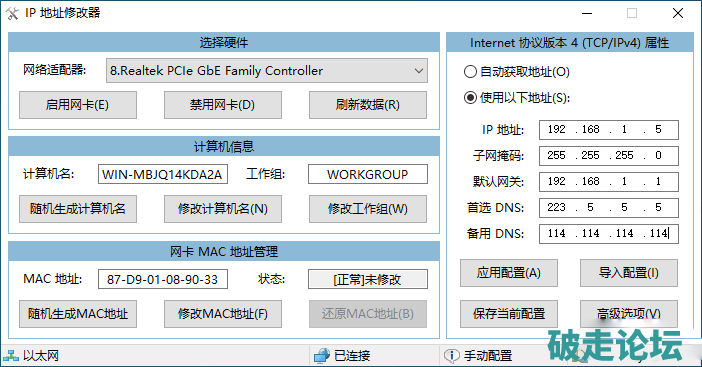Click 随机生成计算机名 button
Image resolution: width=702 pixels, height=367 pixels.
(x=78, y=209)
